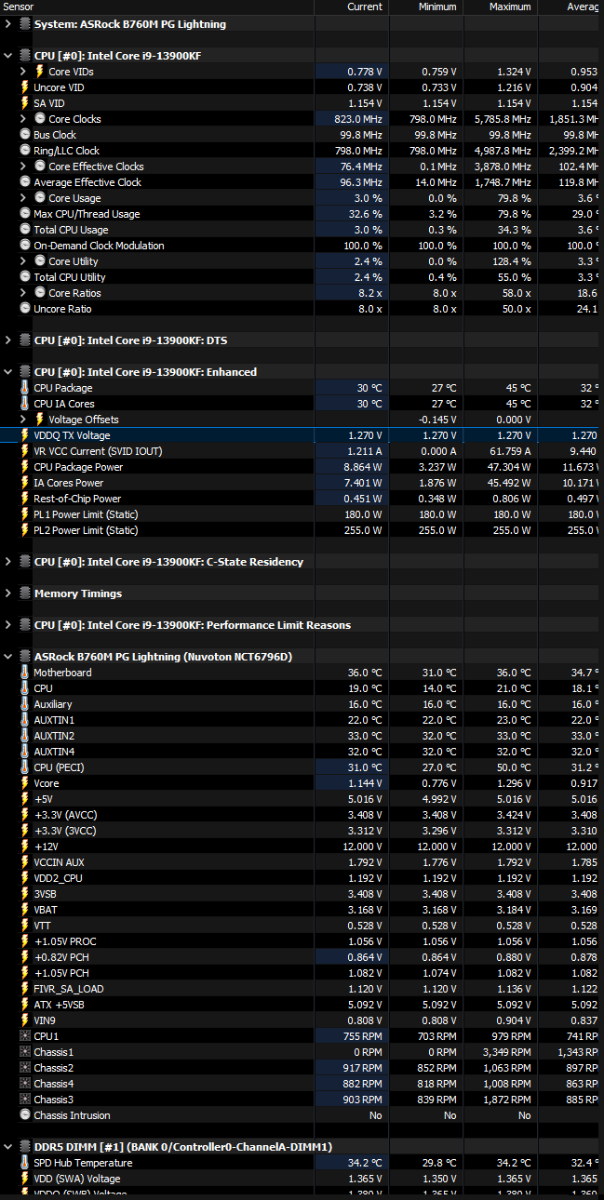Click the lightning icon beside VBAT
Viewport: 604px width, 1200px height.
pos(25,910)
